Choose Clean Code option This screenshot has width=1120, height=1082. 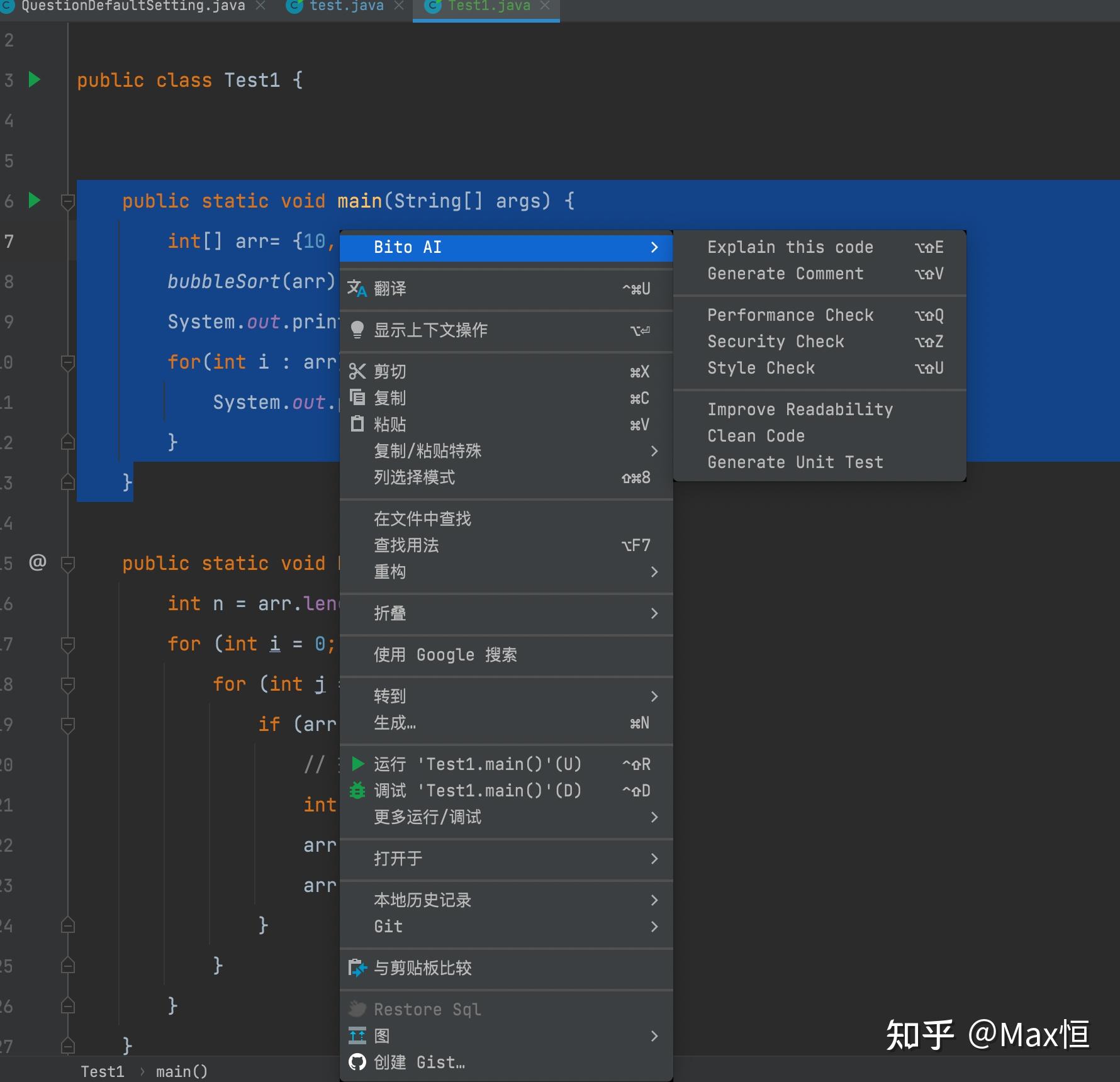pos(820,435)
